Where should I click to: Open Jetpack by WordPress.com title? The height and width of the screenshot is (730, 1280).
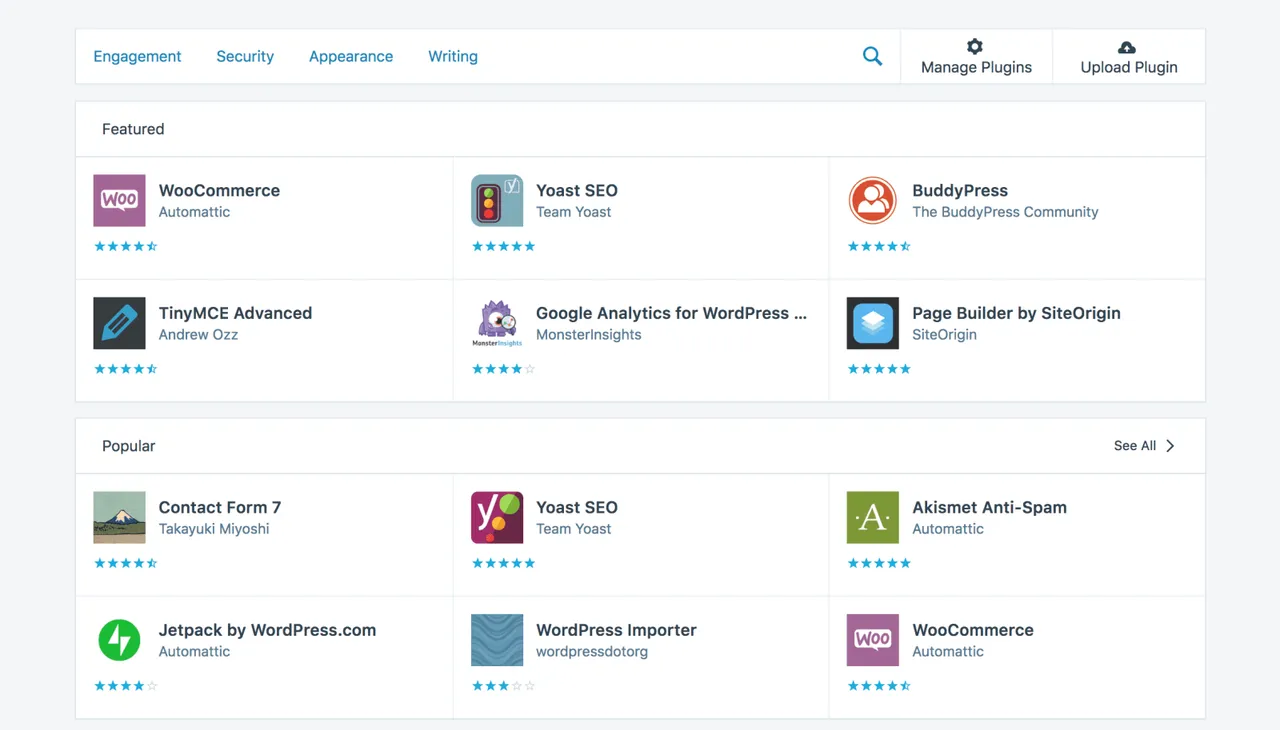pos(267,630)
